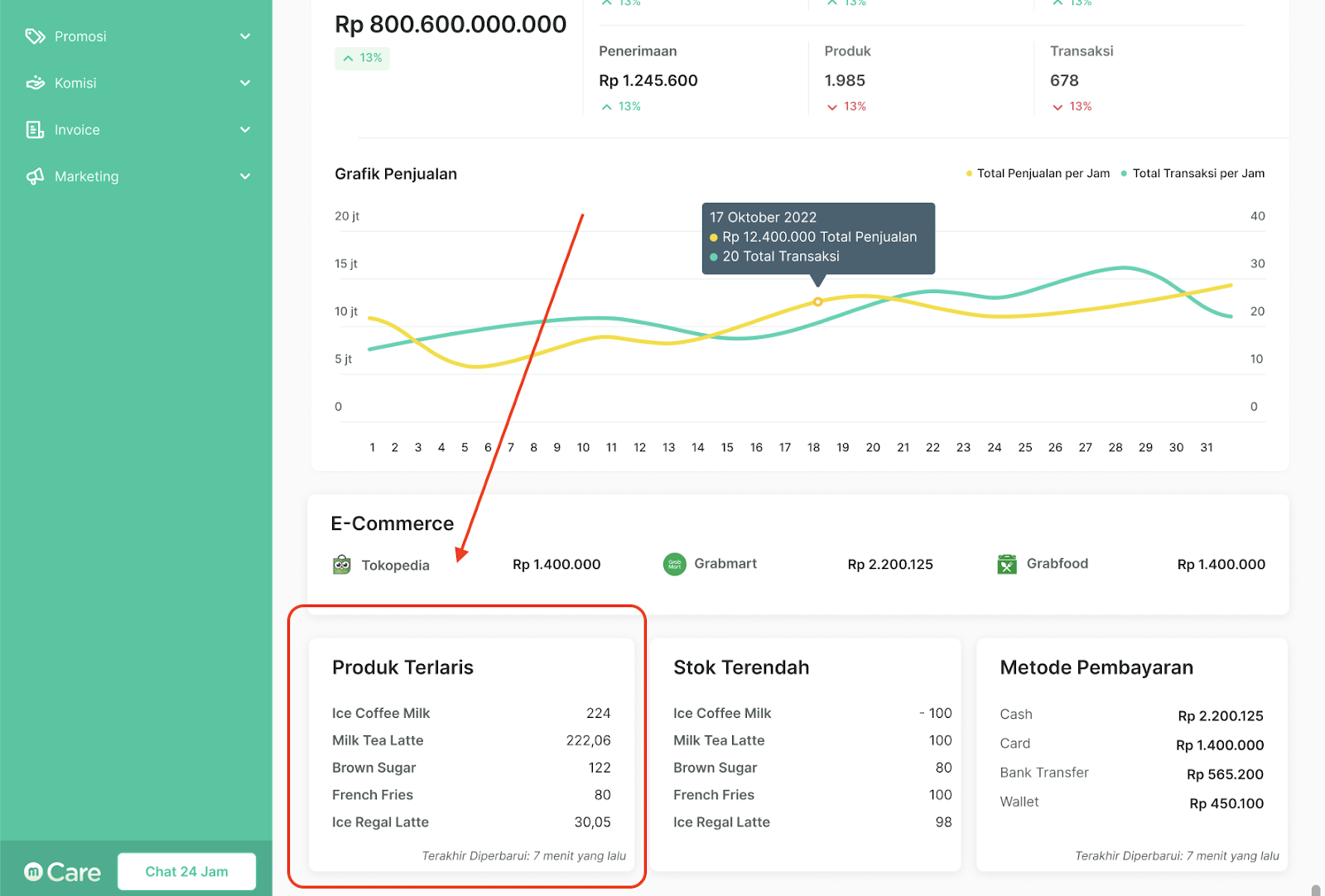Click the Stok Terendah heading
The image size is (1325, 896).
coord(741,667)
